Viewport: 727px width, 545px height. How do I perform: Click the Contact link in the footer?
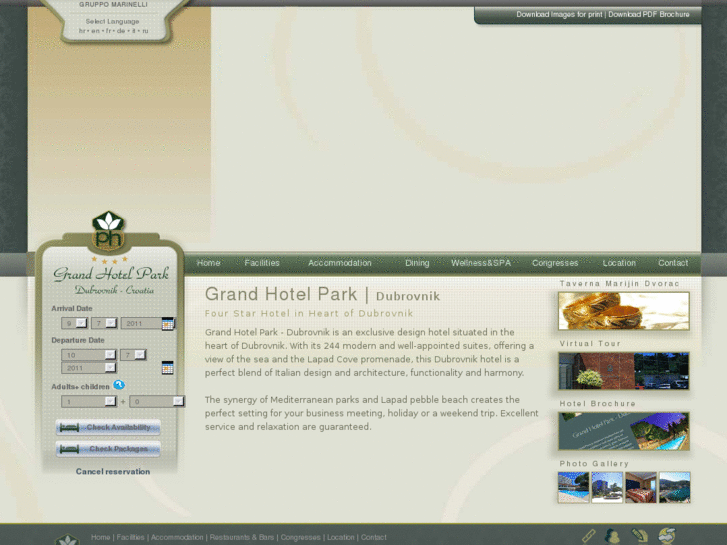(x=374, y=537)
